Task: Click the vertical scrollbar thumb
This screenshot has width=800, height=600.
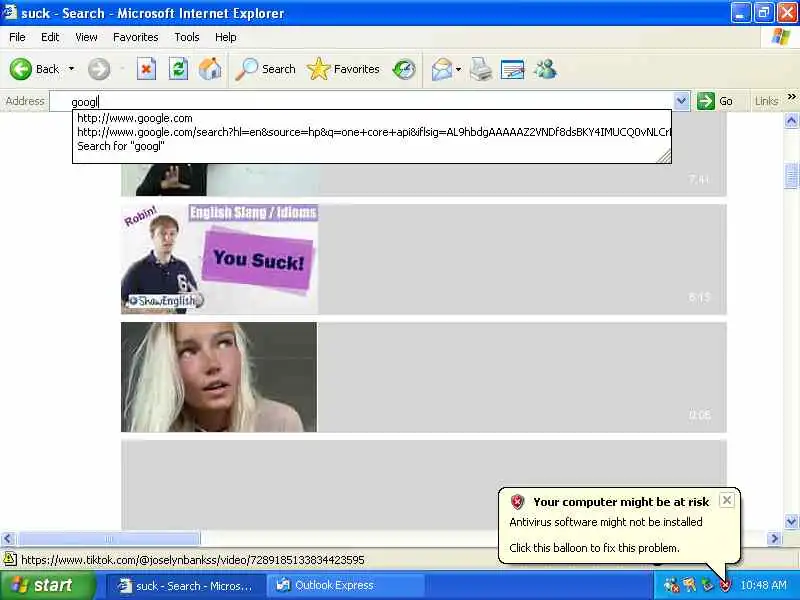Action: pyautogui.click(x=791, y=176)
